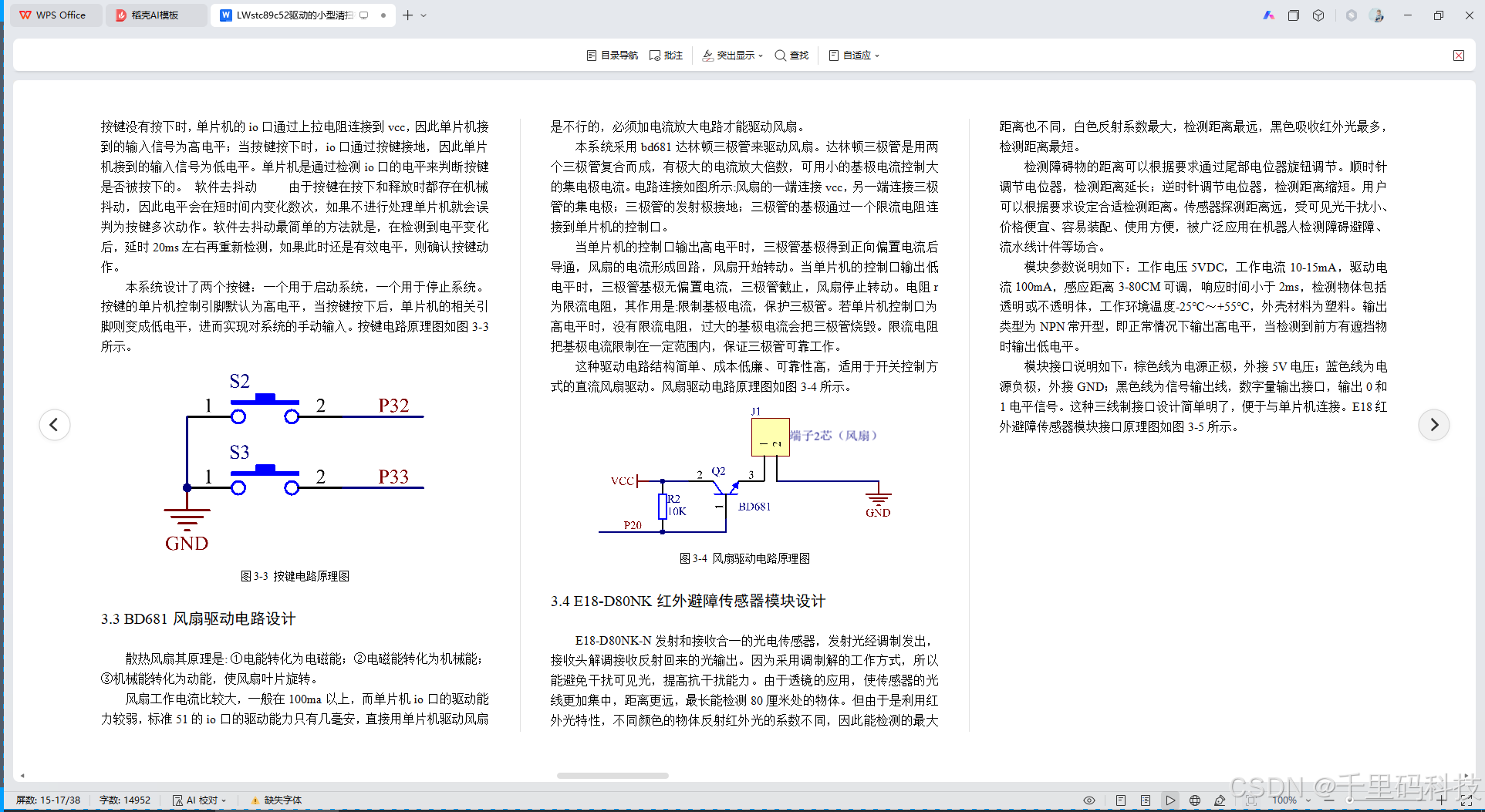Click the pen writing mode icon
Image resolution: width=1485 pixels, height=812 pixels.
coord(1220,800)
